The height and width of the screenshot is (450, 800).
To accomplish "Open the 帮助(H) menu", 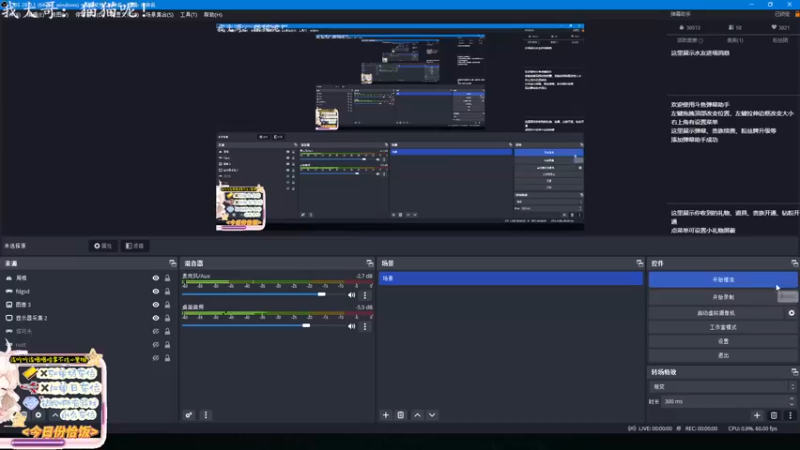I will pos(213,15).
